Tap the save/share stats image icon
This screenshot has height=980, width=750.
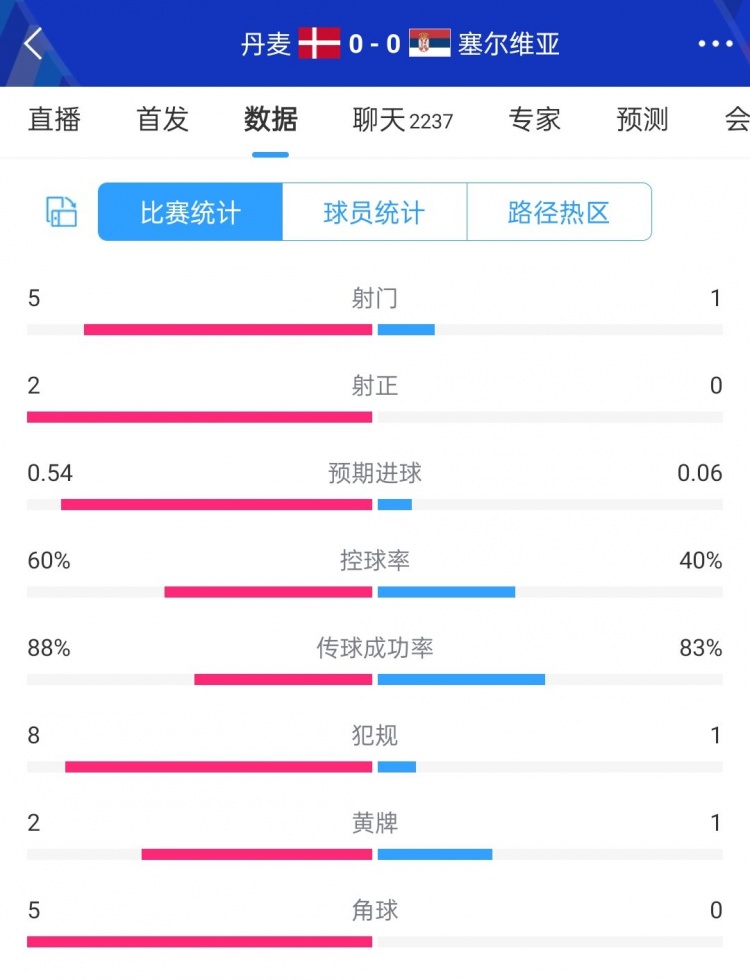[62, 211]
